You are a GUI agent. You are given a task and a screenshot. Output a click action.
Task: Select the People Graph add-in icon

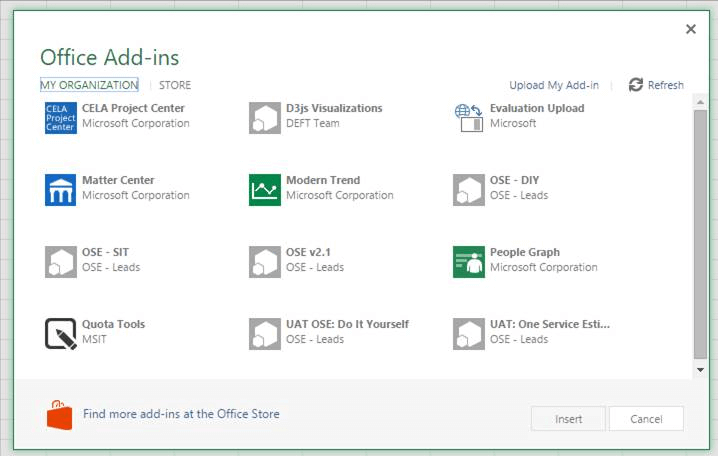tap(469, 261)
